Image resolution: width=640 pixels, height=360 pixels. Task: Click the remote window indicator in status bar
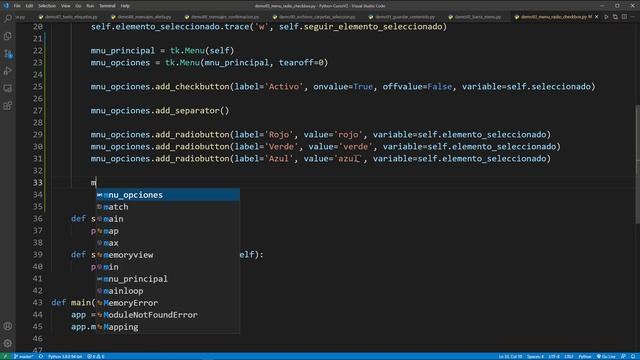pyautogui.click(x=5, y=356)
